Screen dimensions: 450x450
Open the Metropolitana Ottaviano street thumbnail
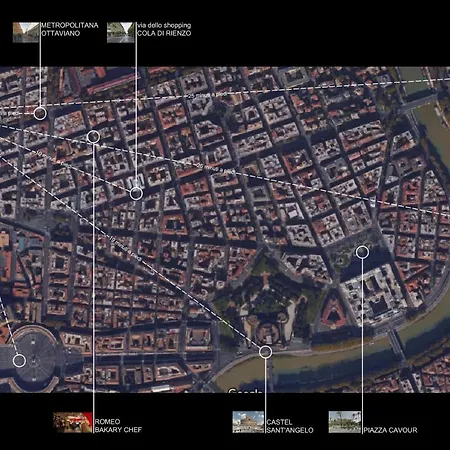[26, 32]
